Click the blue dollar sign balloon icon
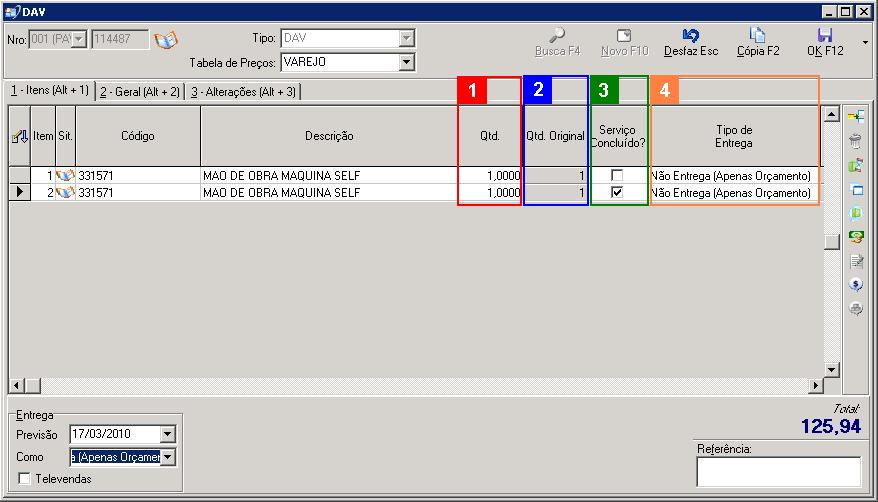The image size is (878, 502). tap(856, 285)
